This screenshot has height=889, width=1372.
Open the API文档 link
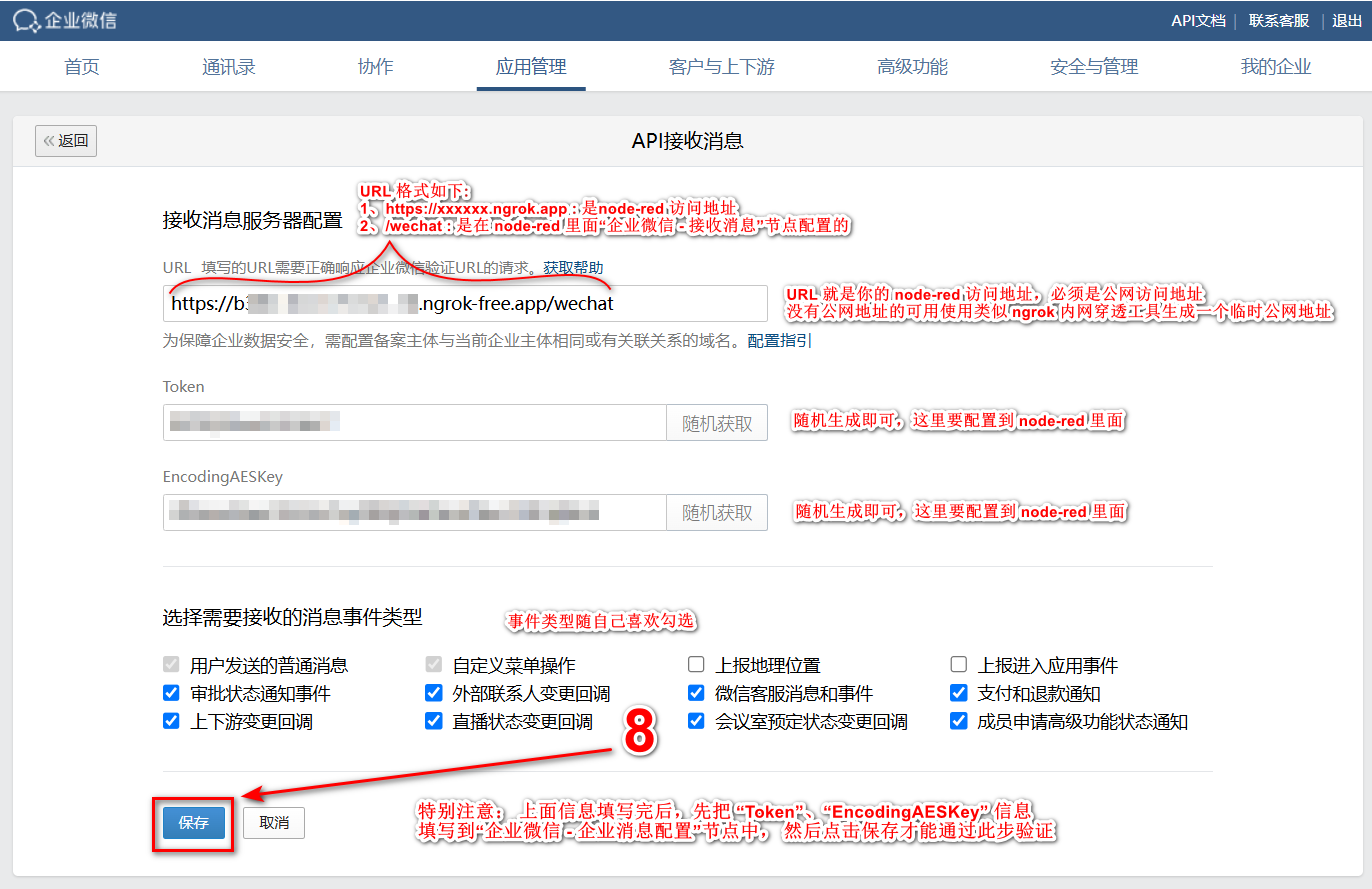(x=1198, y=20)
